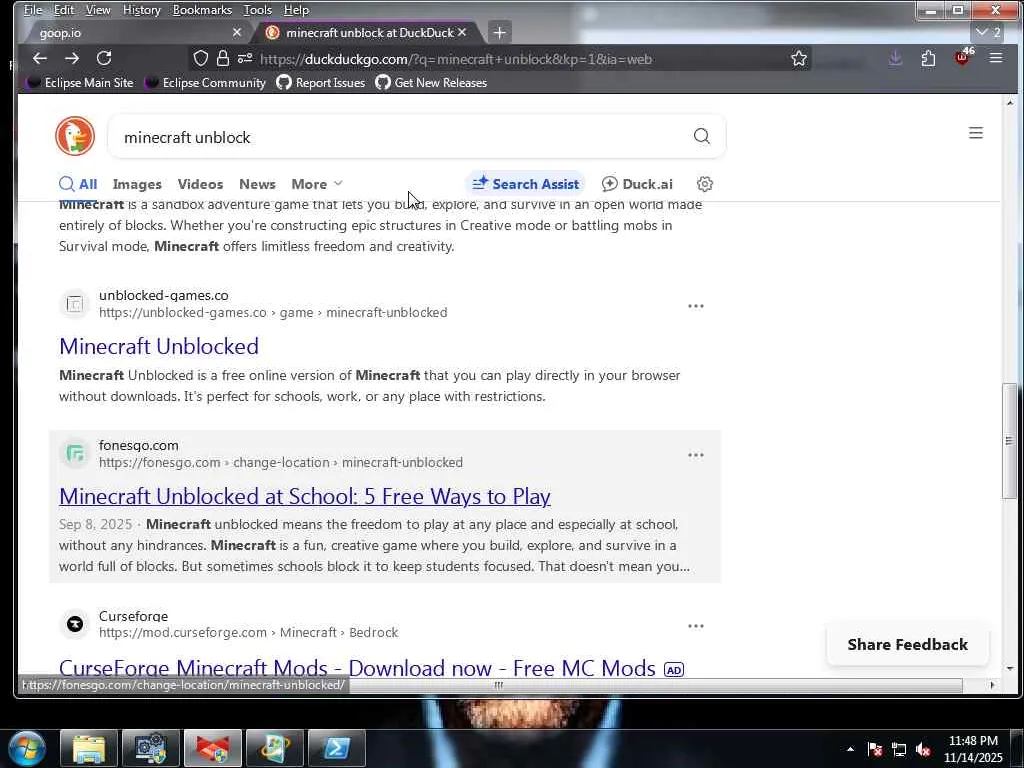This screenshot has width=1024, height=768.
Task: Click the Search Assist button
Action: [526, 184]
